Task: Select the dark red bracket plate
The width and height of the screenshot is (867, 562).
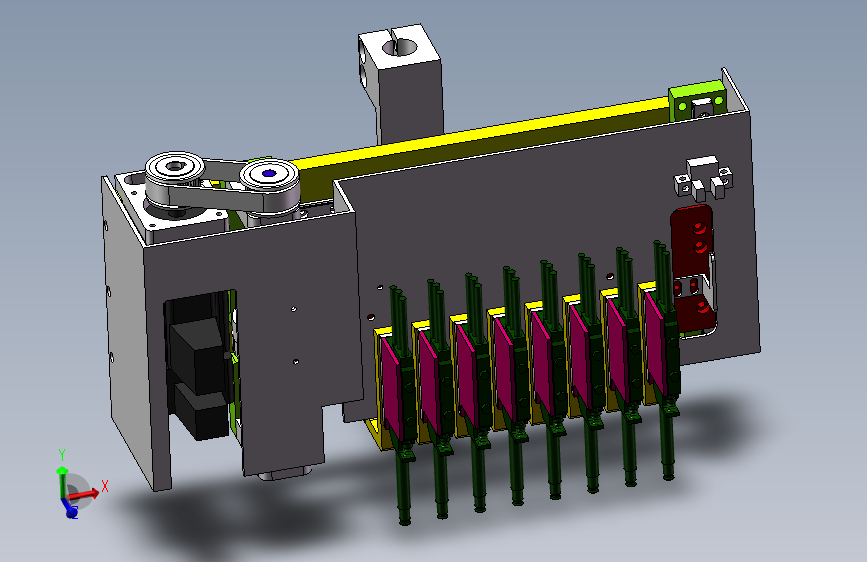Action: [691, 269]
